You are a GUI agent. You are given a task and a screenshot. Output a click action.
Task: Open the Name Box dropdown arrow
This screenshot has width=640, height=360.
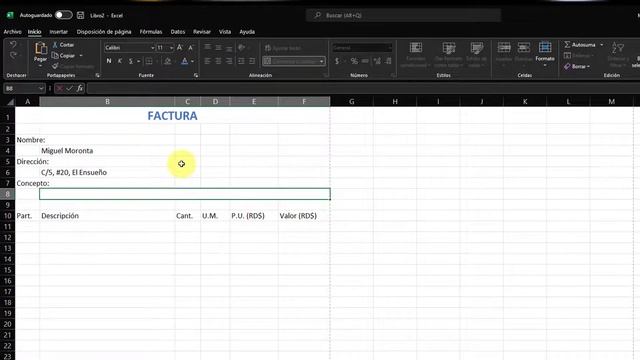(x=41, y=88)
